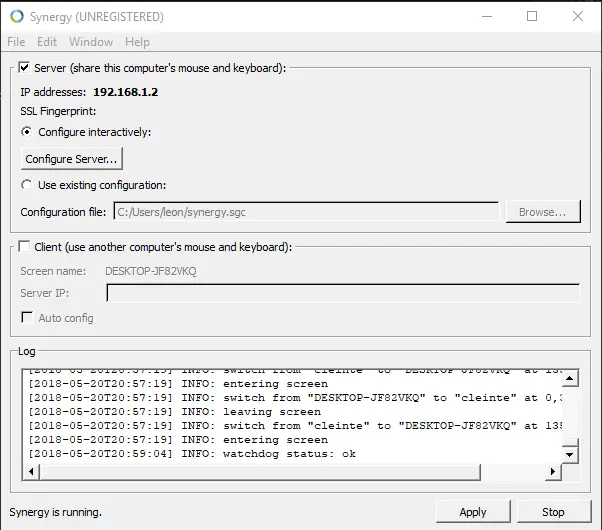Toggle the Auto config checkbox
The image size is (602, 530).
[27, 318]
